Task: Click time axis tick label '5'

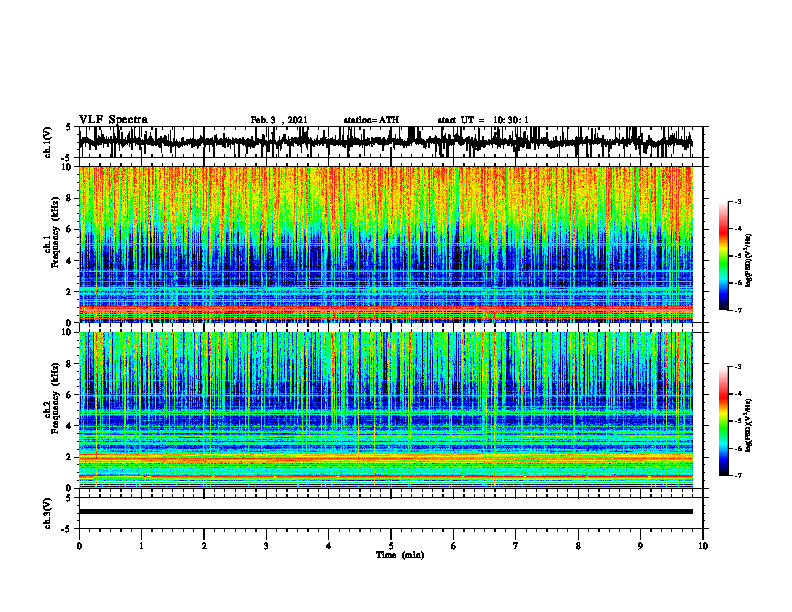Action: click(391, 546)
